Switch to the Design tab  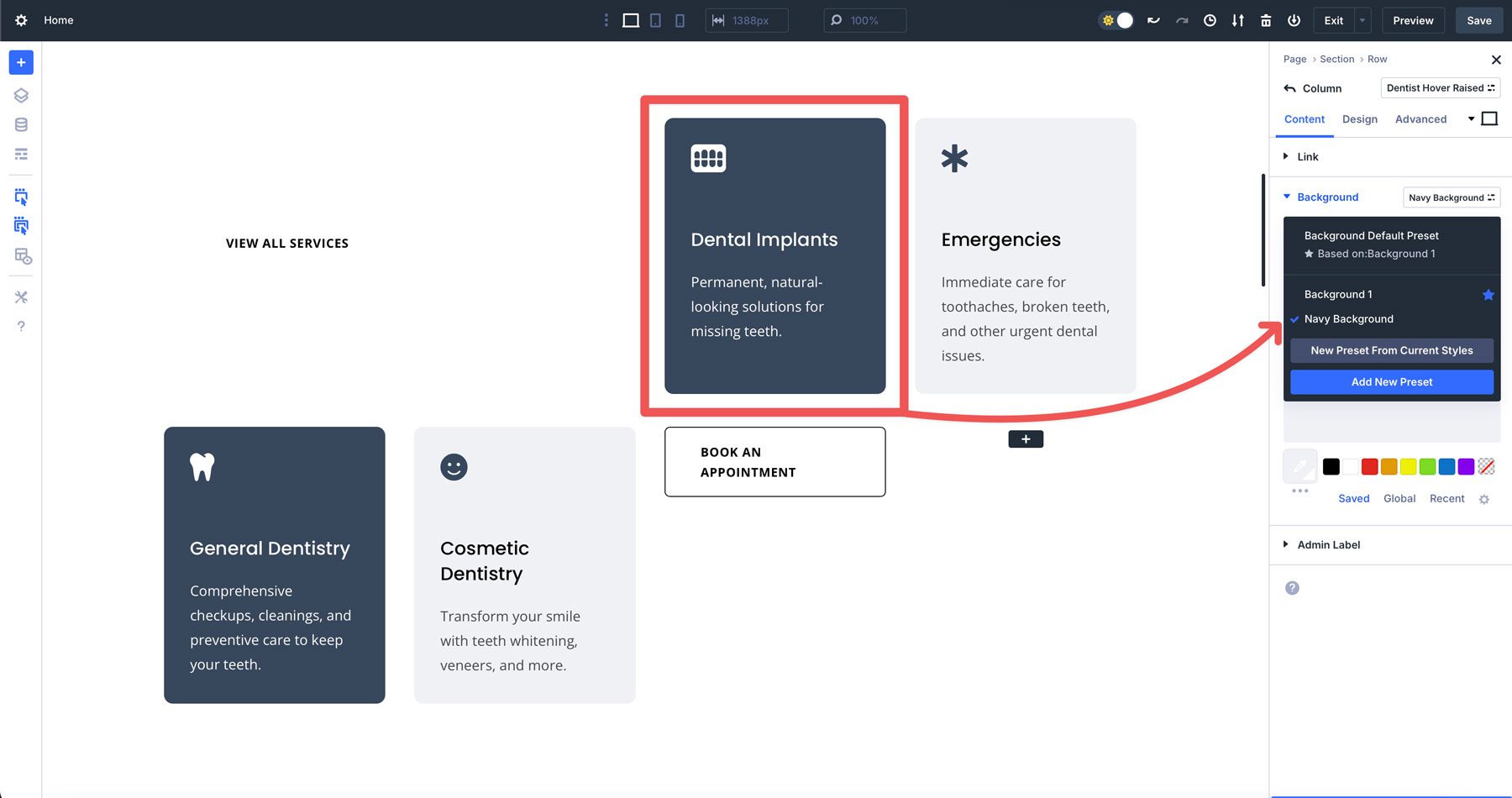pyautogui.click(x=1360, y=119)
